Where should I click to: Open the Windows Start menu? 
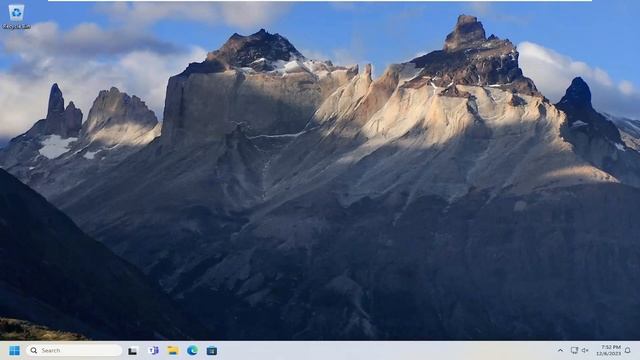coord(14,351)
